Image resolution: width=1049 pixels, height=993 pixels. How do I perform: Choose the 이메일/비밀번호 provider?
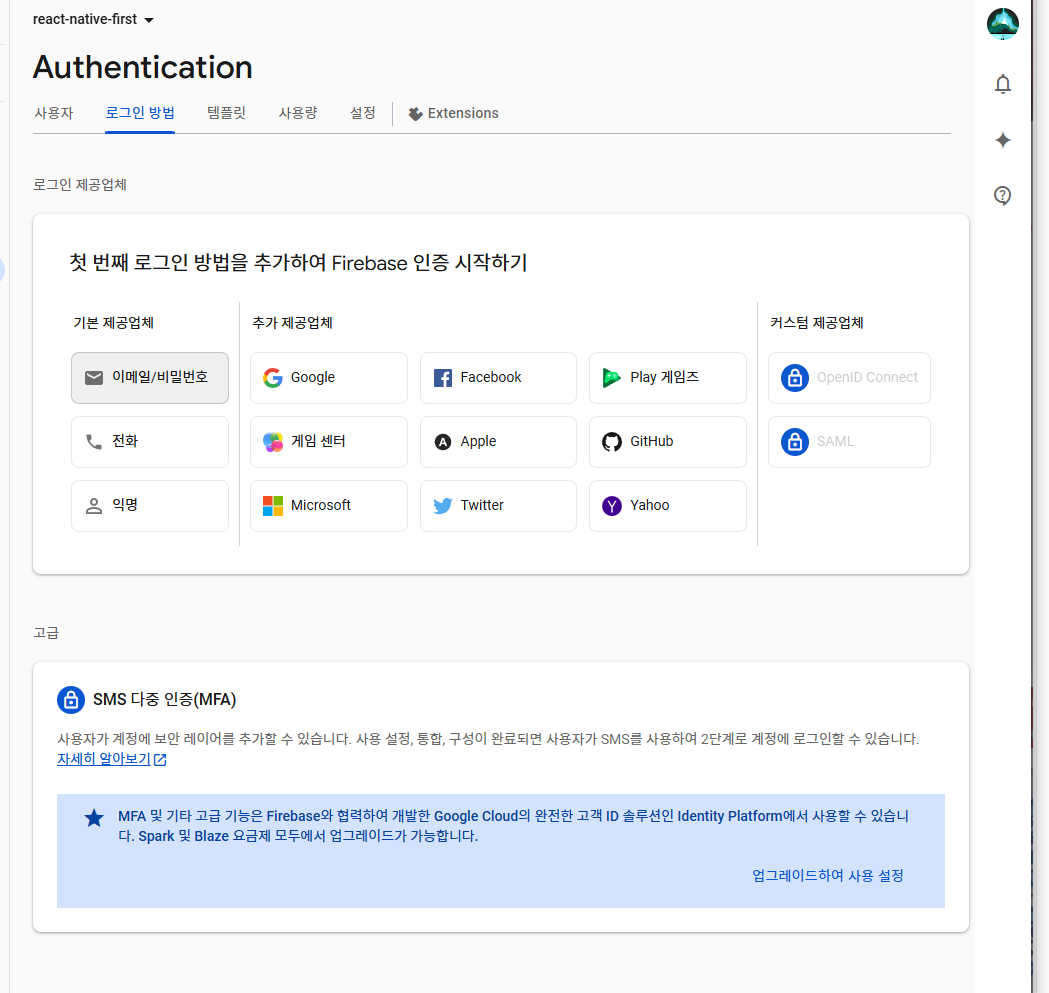[x=150, y=378]
